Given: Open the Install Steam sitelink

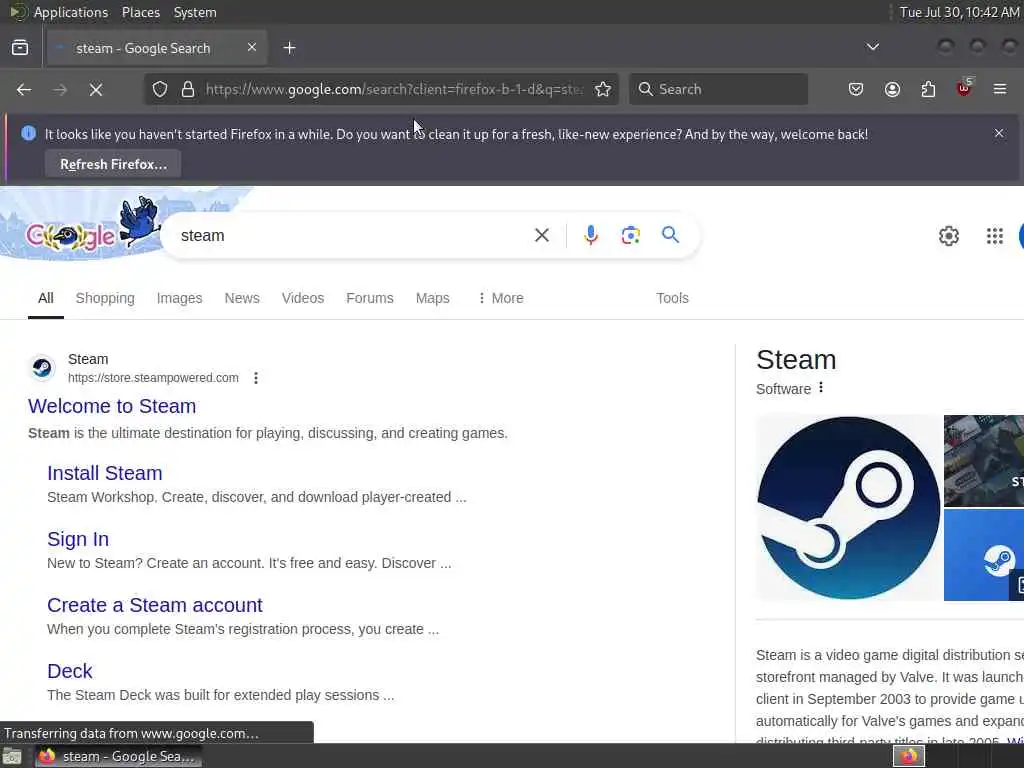Looking at the screenshot, I should tap(104, 473).
